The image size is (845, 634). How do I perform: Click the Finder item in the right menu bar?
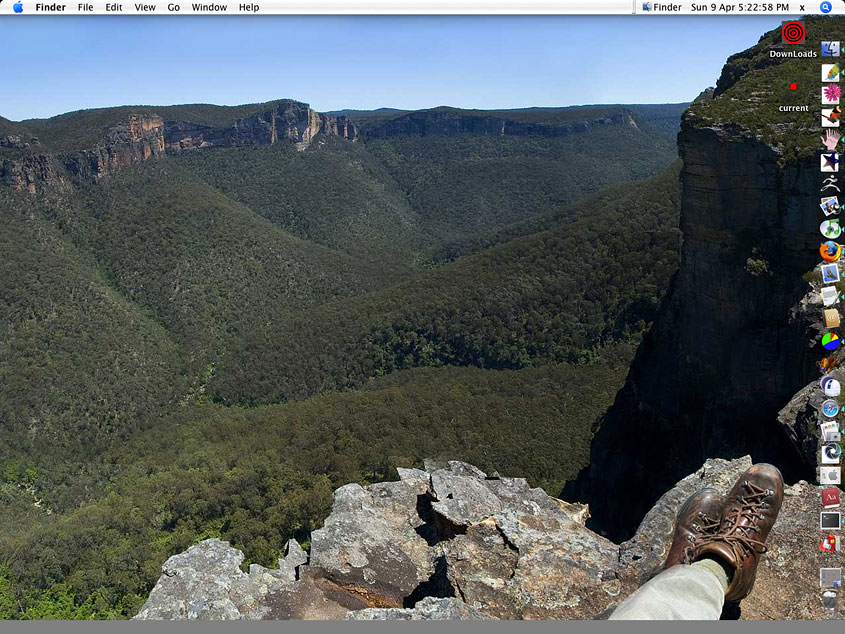click(x=662, y=7)
